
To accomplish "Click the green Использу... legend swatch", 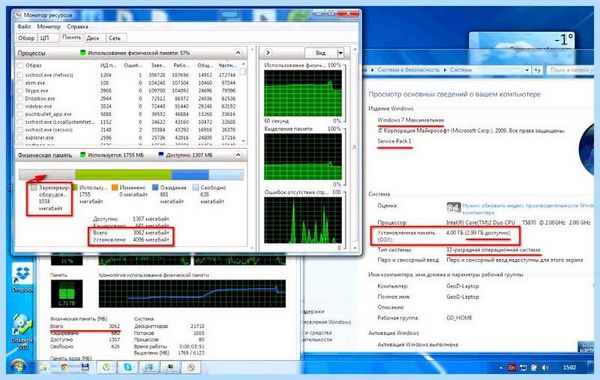I will point(75,188).
